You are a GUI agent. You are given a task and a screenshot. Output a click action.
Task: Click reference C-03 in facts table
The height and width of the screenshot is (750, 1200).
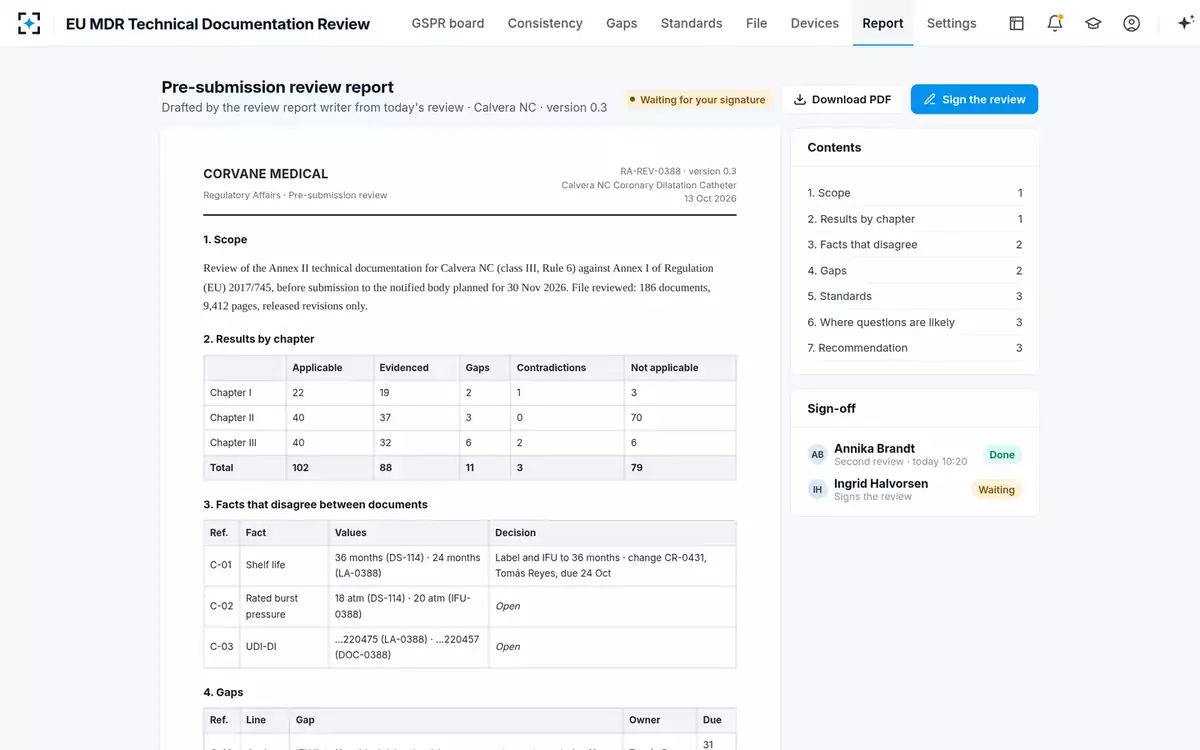221,647
